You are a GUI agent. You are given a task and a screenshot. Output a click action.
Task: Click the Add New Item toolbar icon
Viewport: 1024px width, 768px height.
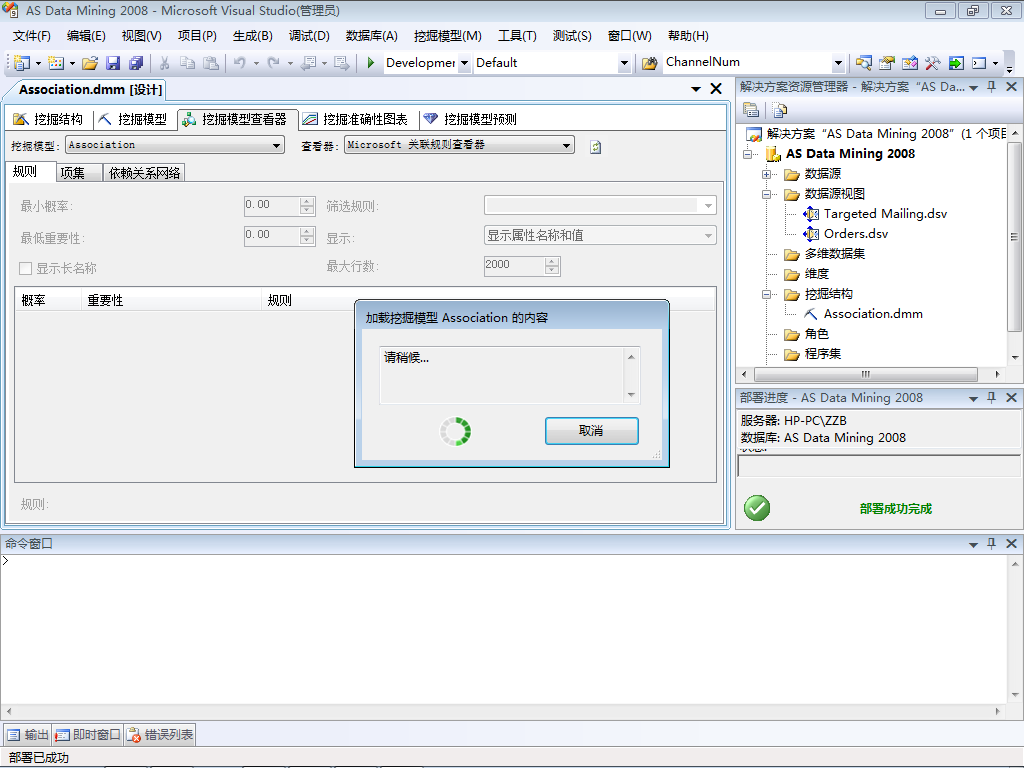click(x=56, y=63)
